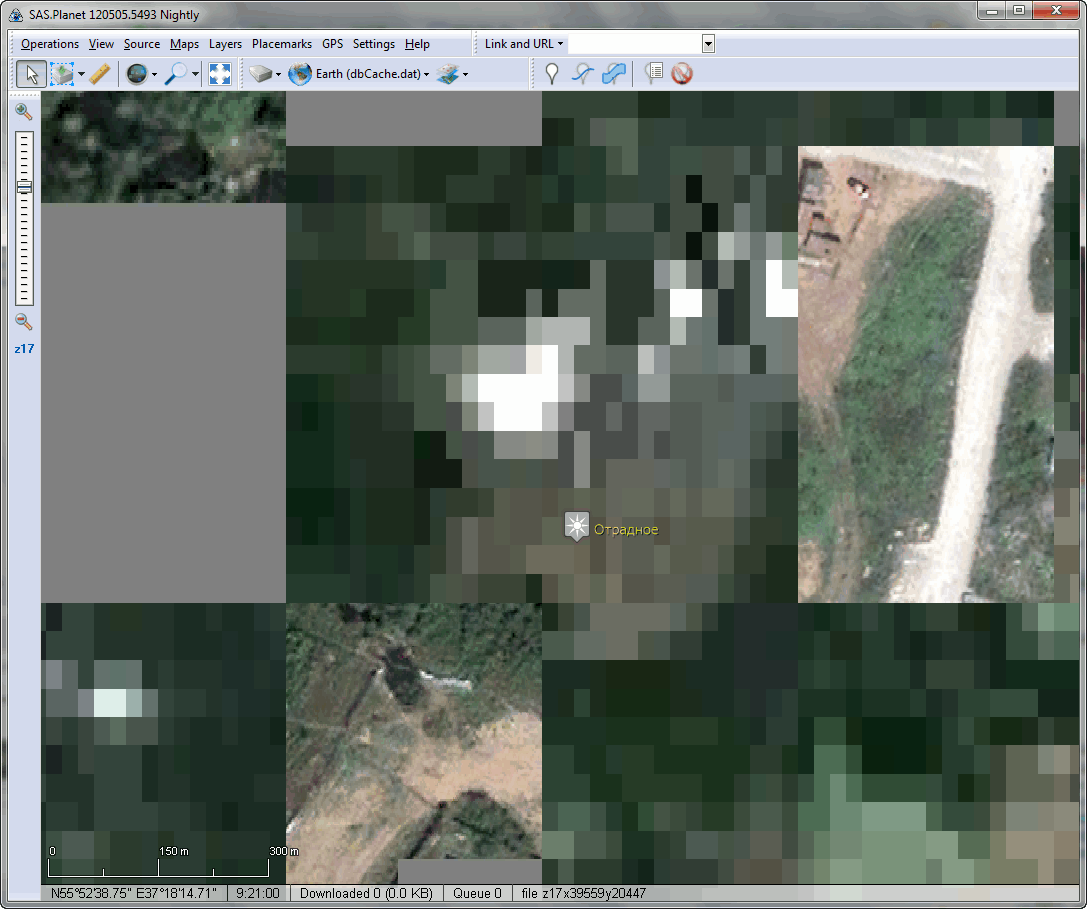Toggle the cache source drive icon
The height and width of the screenshot is (909, 1087).
(261, 74)
